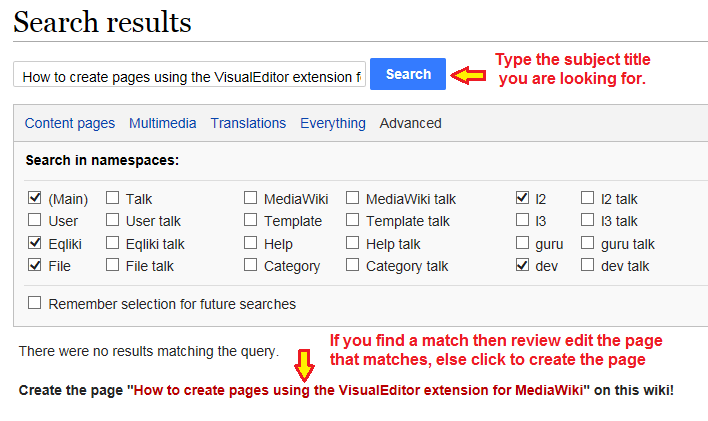
Task: Check the Talk namespace checkbox
Action: click(x=113, y=198)
